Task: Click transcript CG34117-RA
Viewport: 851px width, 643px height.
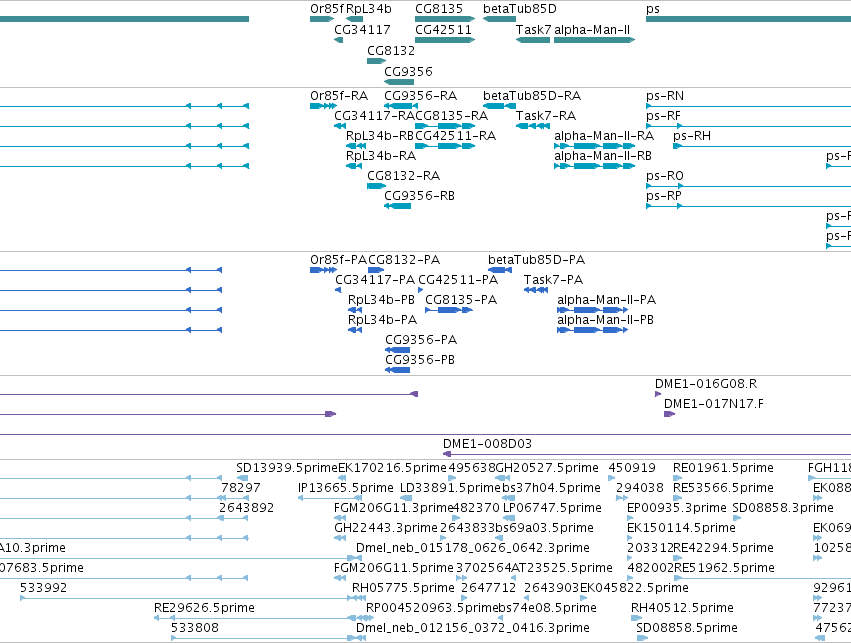Action: click(x=374, y=116)
